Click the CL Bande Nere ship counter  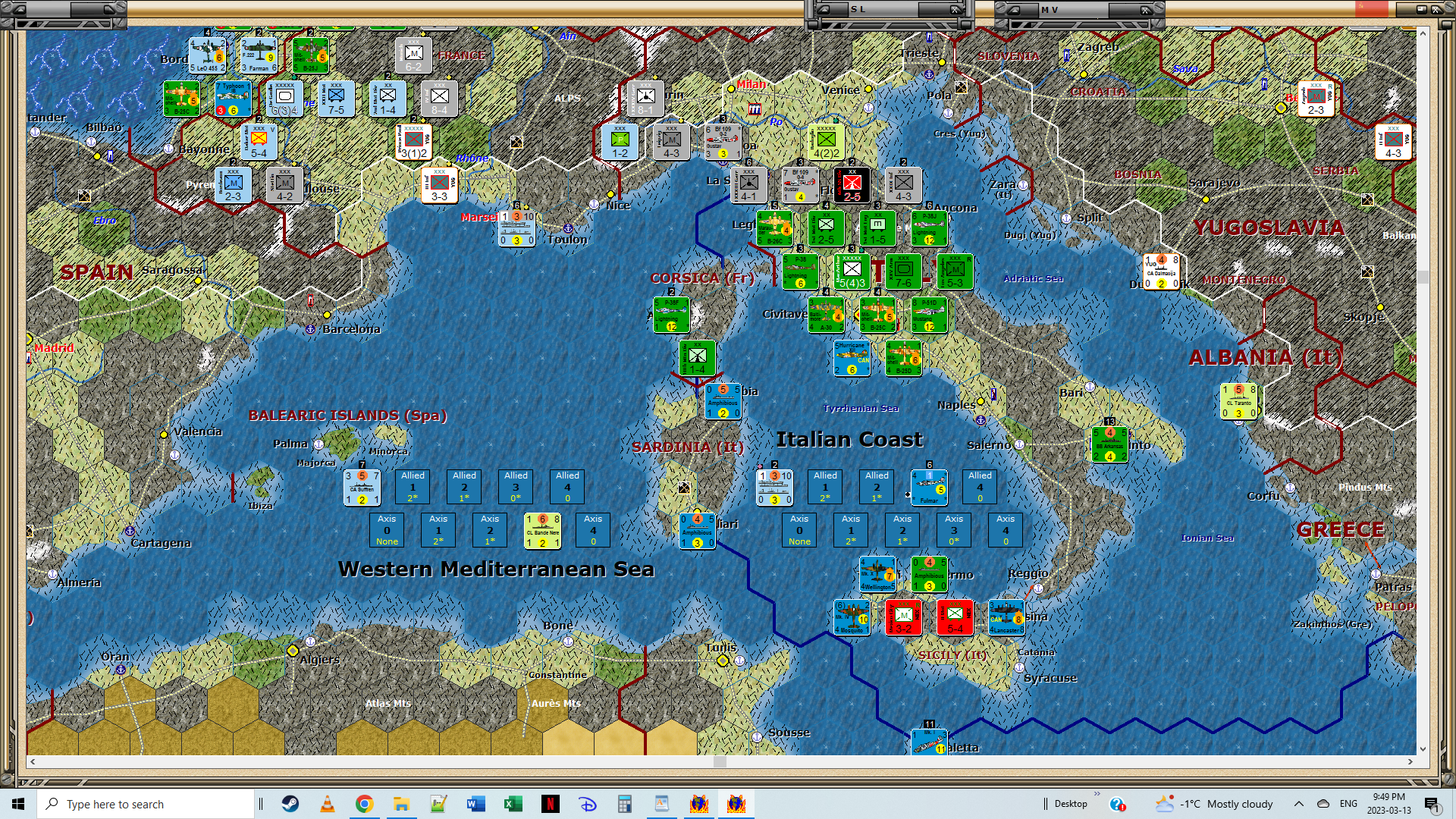point(542,531)
